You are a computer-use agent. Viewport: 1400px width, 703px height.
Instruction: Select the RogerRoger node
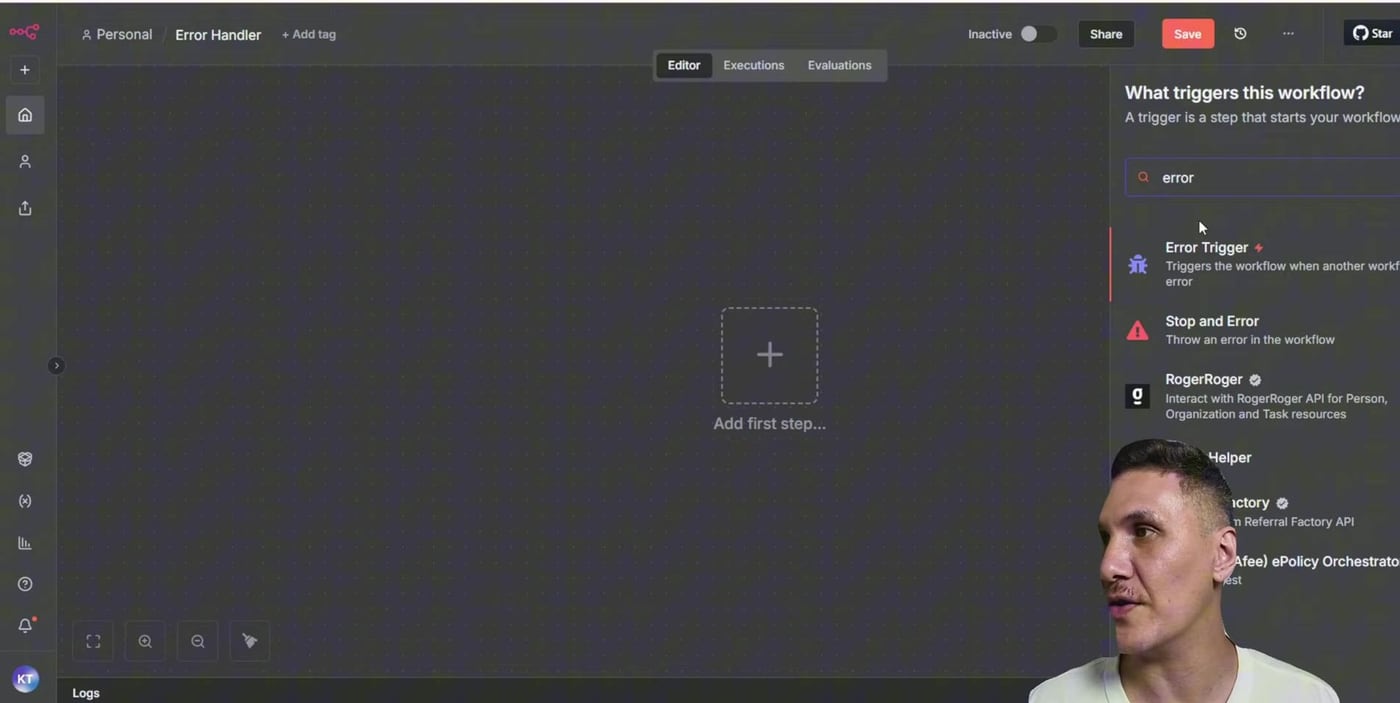point(1255,396)
